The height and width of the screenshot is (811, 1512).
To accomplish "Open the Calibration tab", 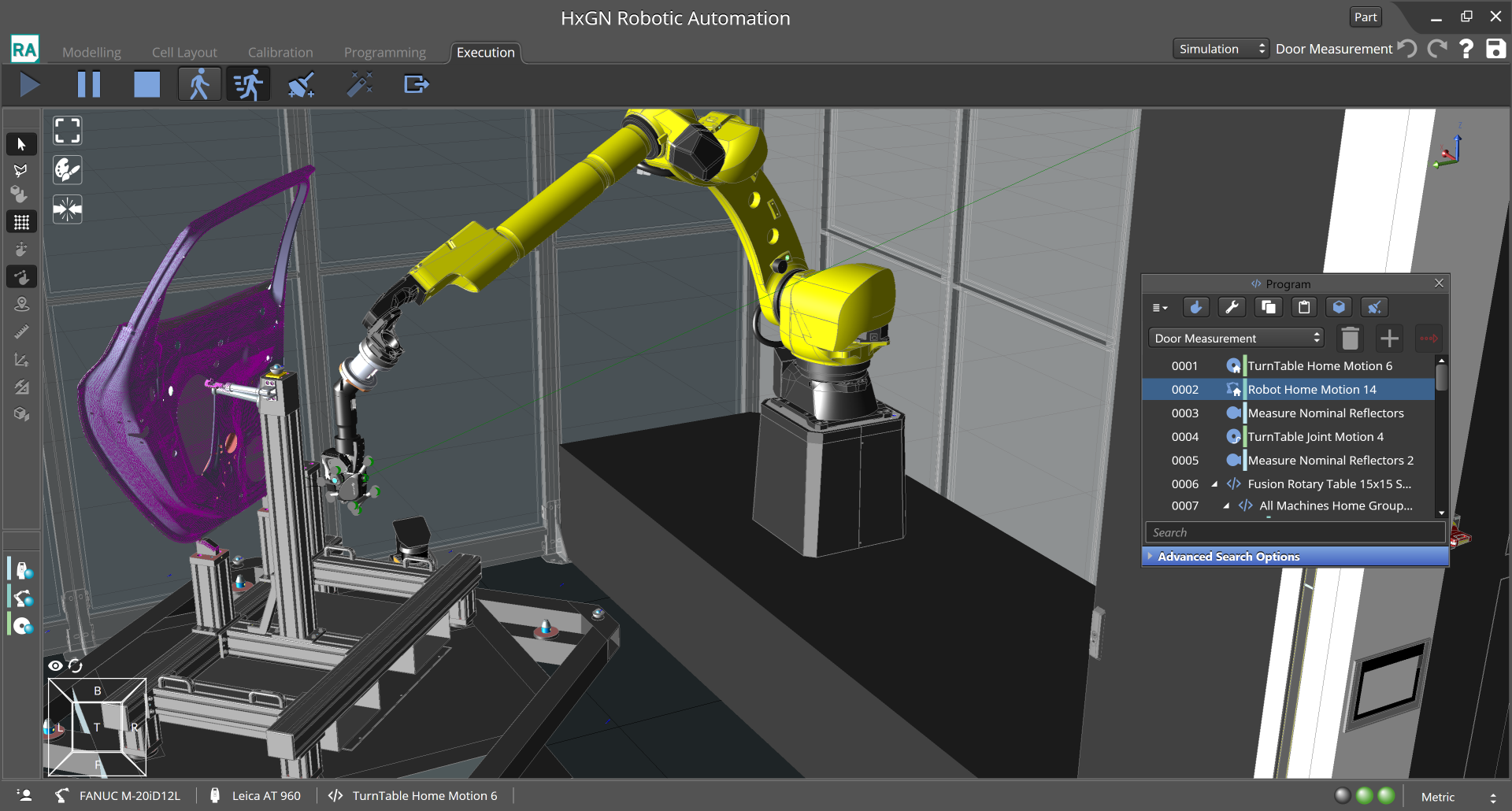I will (280, 53).
